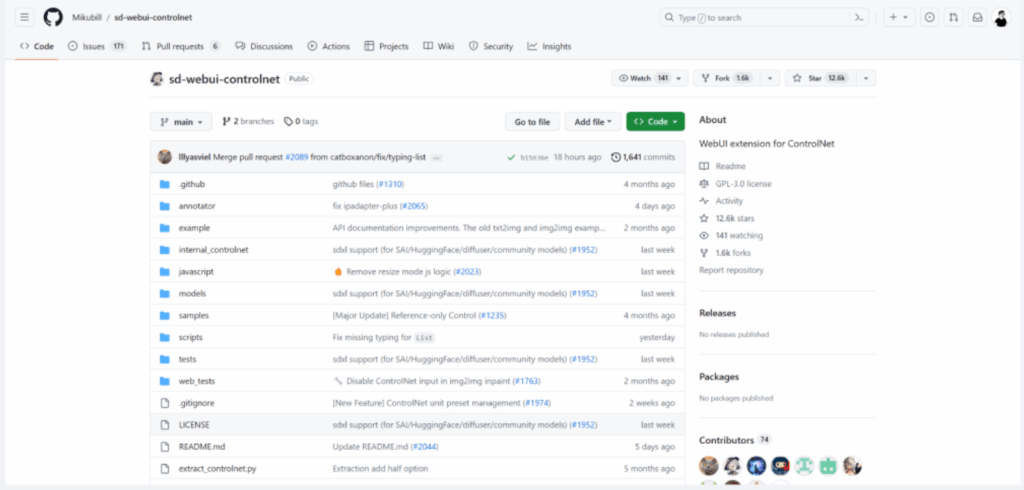
Task: Open the Readme link in About
Action: click(x=722, y=167)
